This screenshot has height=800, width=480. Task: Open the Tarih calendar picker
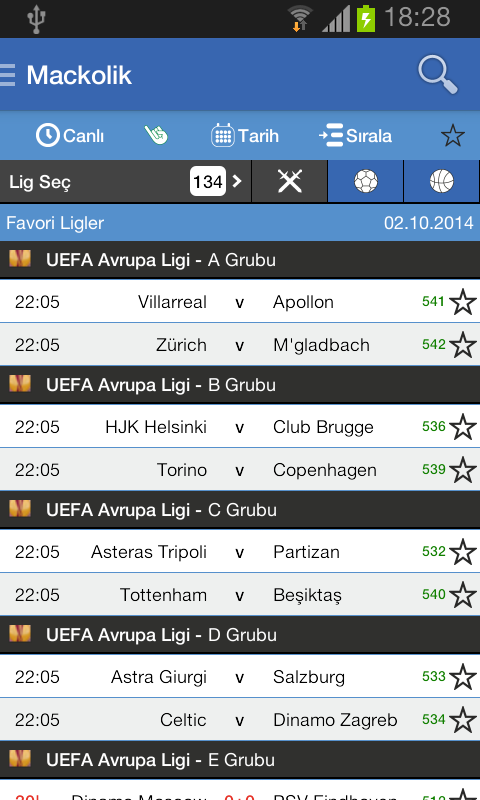(245, 136)
